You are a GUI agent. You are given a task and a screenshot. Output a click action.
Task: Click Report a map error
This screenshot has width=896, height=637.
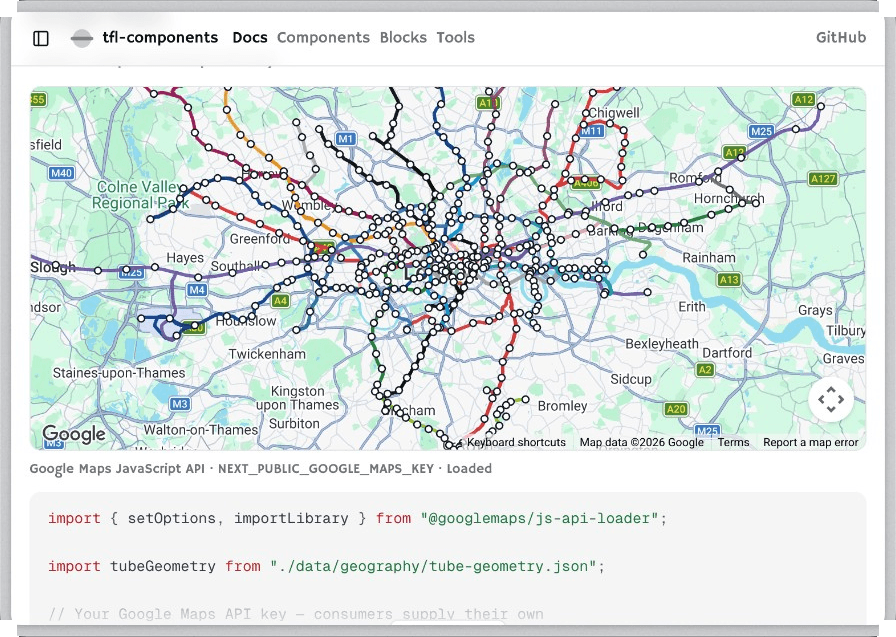tap(810, 442)
